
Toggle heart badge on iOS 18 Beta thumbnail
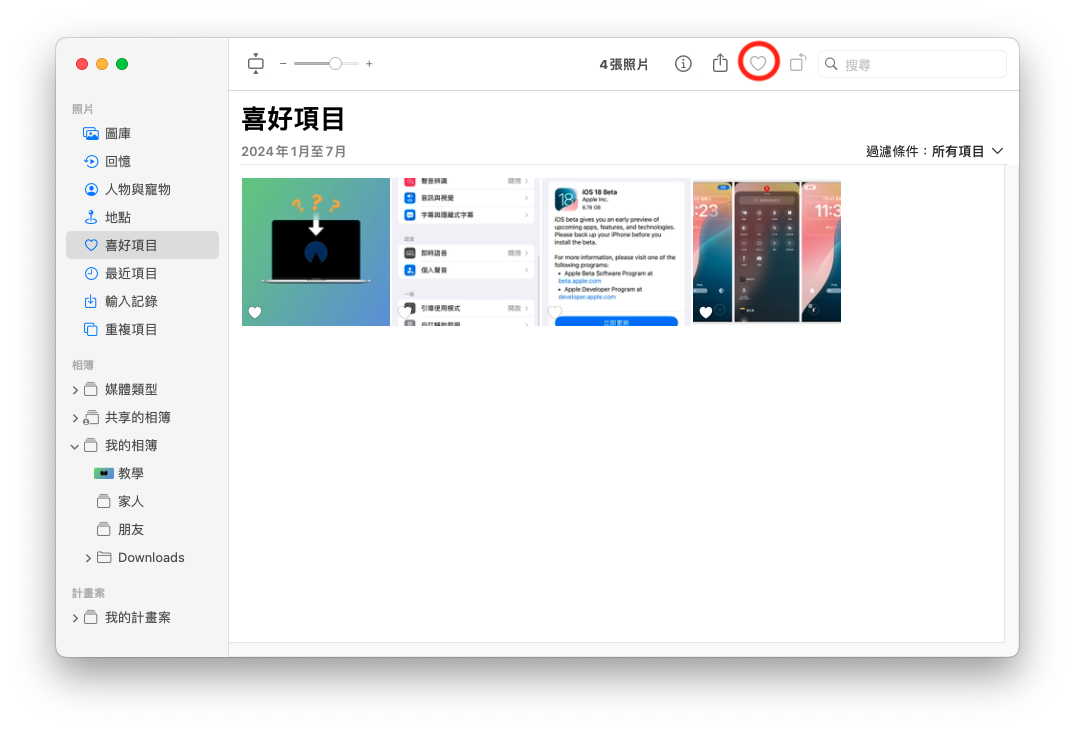coord(555,313)
